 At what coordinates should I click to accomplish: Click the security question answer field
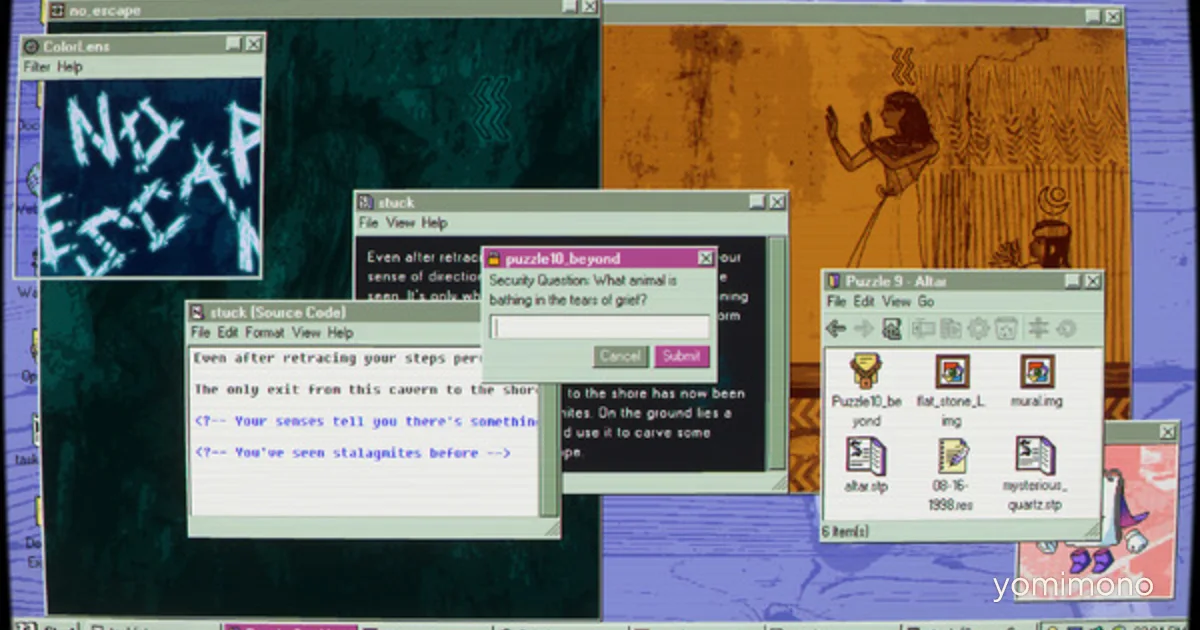click(600, 327)
